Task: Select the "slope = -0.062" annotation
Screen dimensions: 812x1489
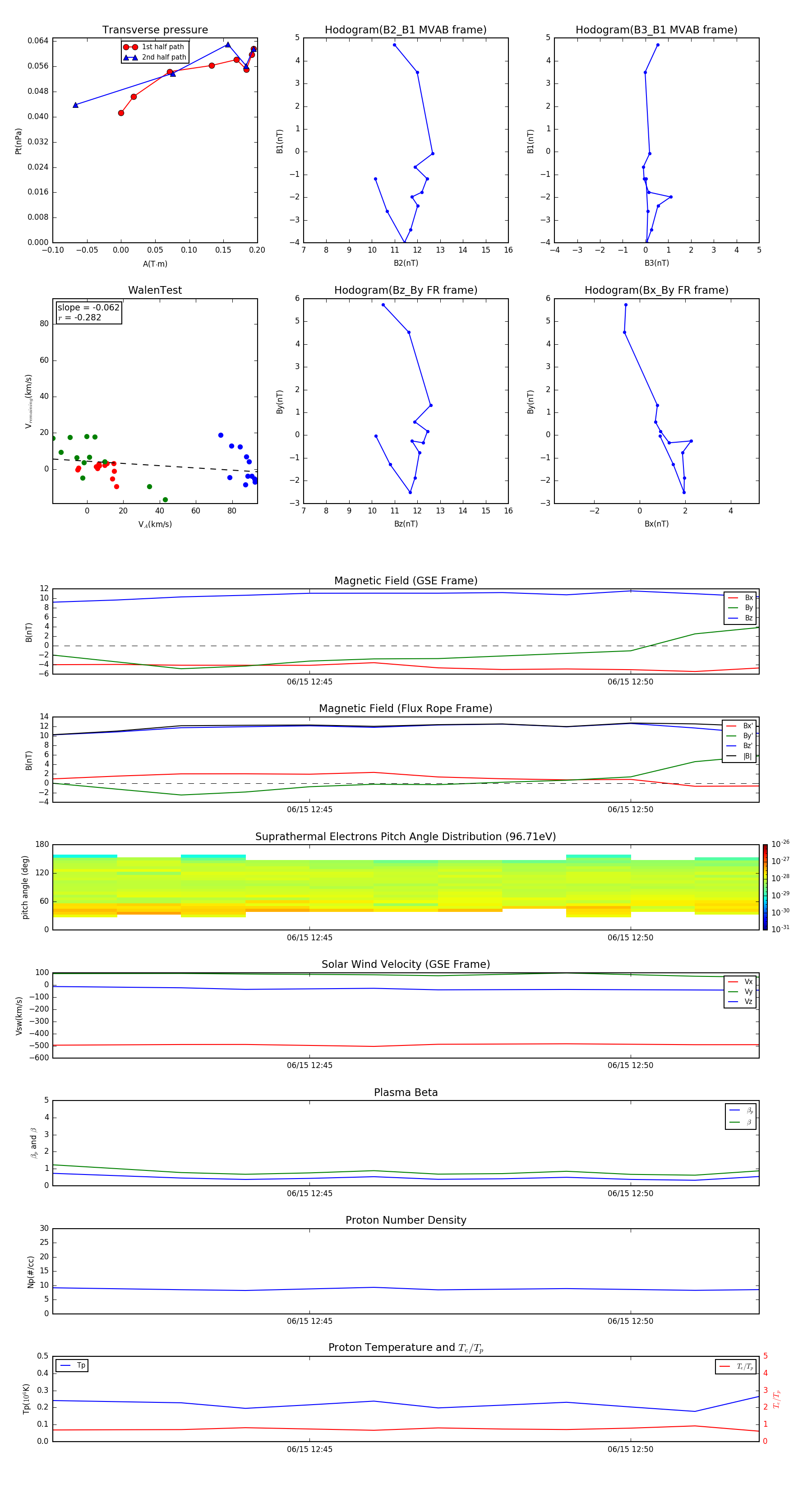Action: 88,308
